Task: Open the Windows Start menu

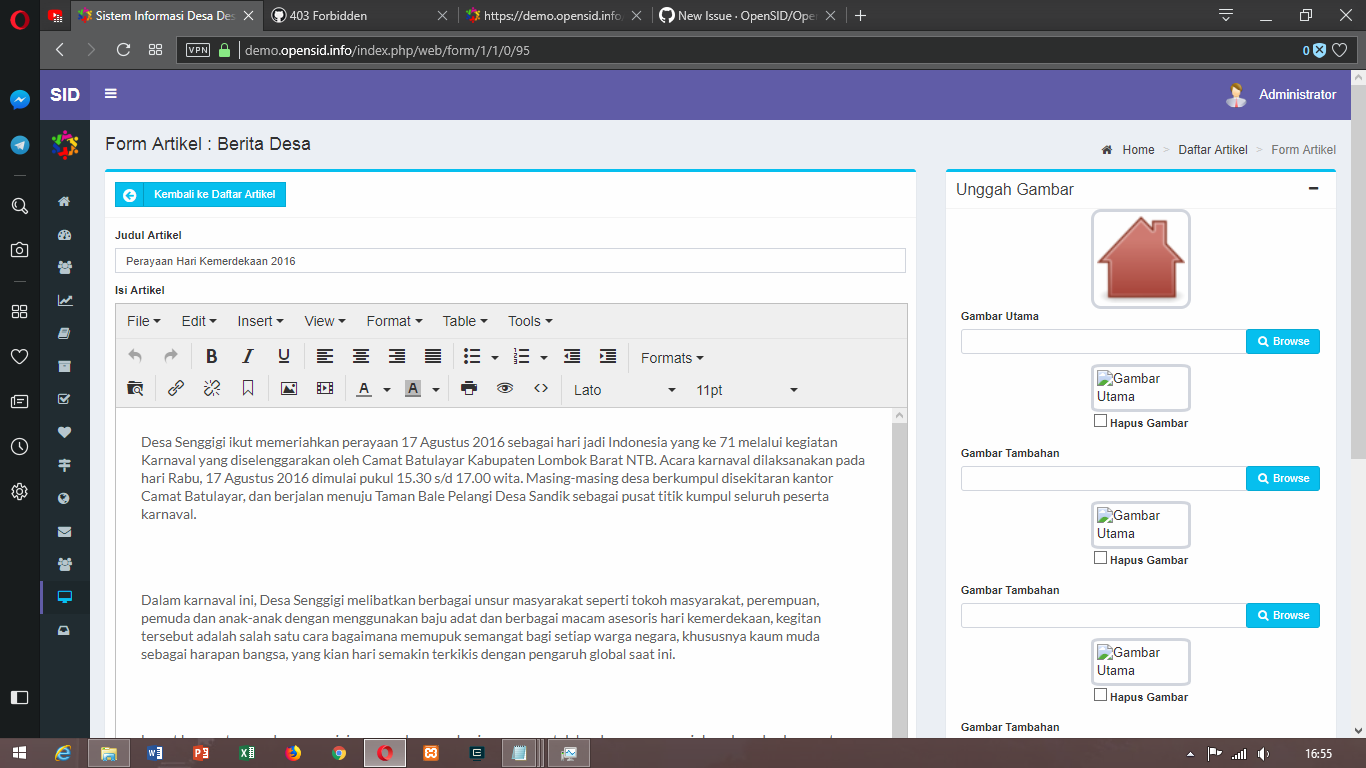Action: coord(20,753)
